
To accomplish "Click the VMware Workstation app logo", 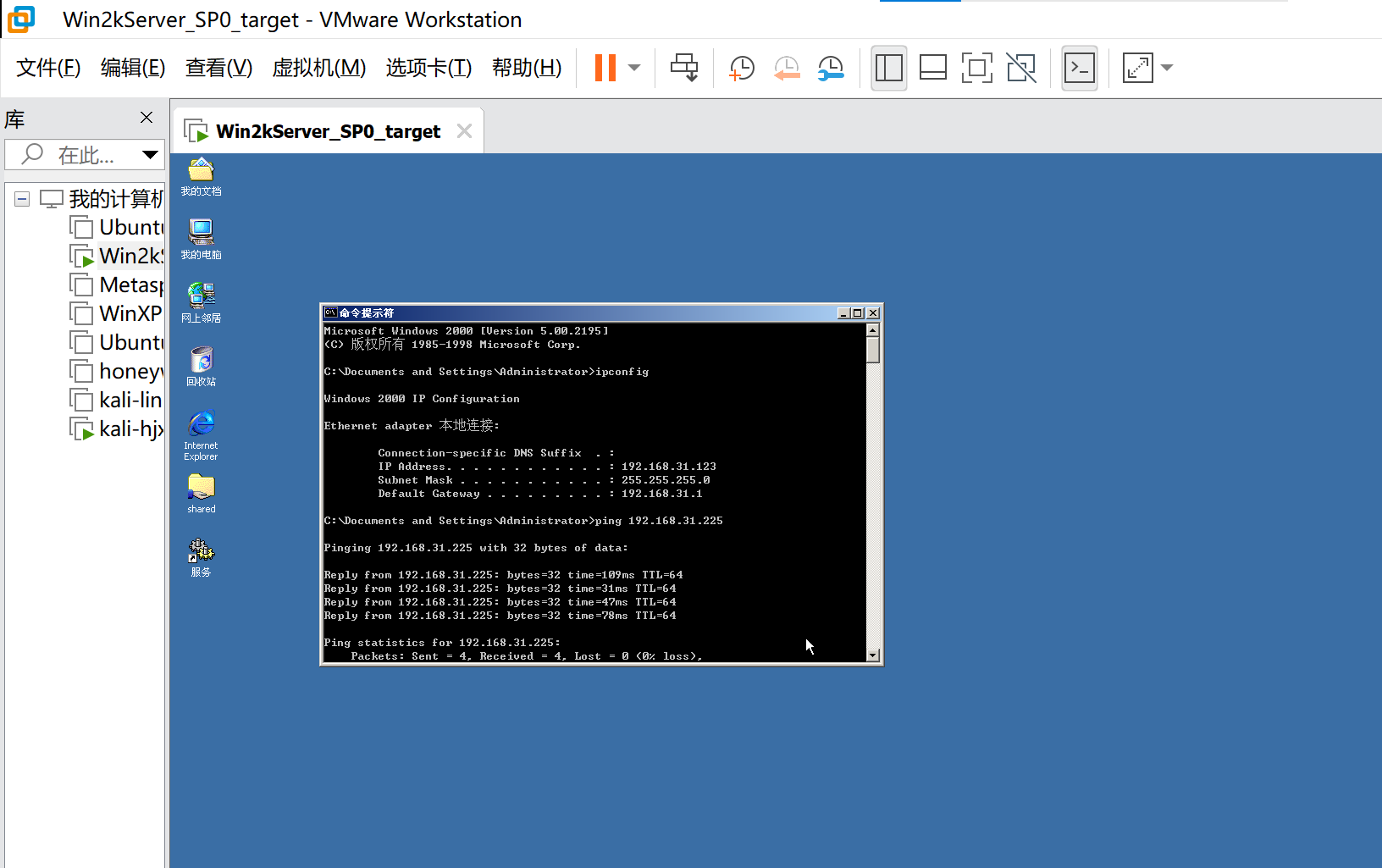I will 21,19.
